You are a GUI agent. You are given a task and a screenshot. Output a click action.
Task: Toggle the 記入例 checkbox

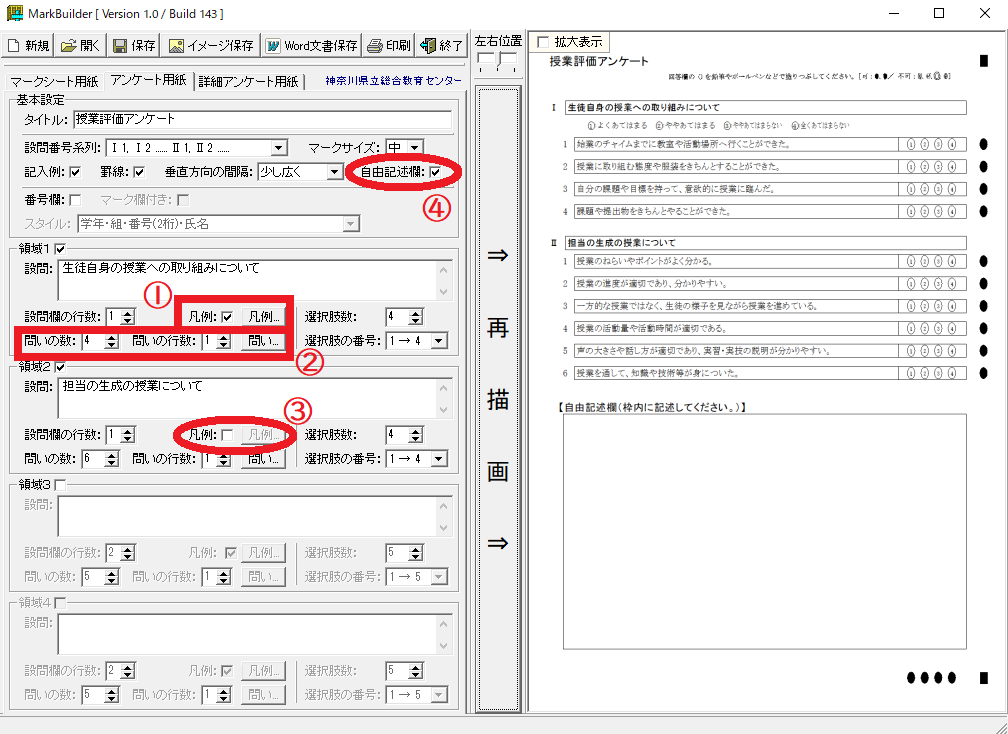pos(75,172)
